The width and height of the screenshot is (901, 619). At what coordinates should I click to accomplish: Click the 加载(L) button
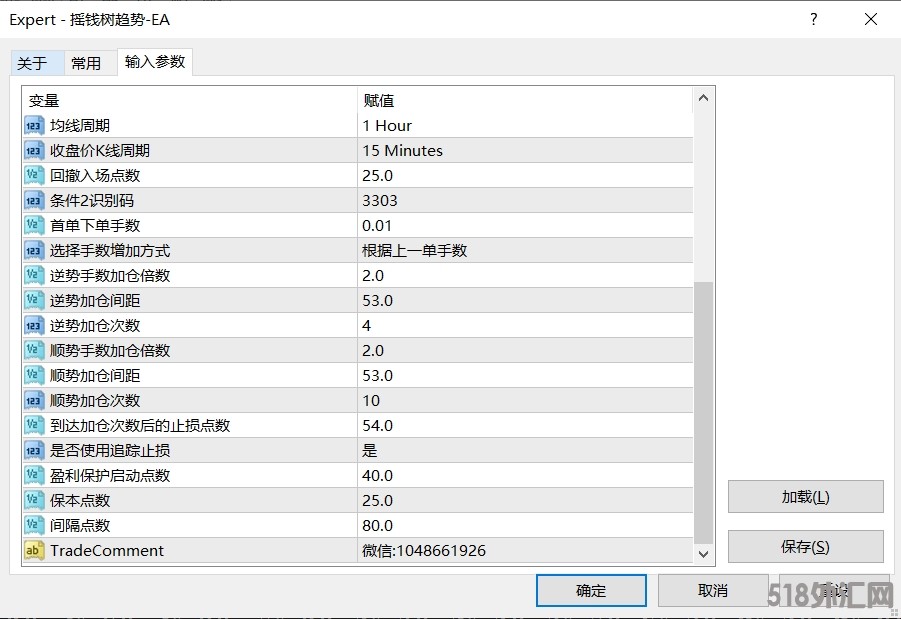(x=806, y=497)
